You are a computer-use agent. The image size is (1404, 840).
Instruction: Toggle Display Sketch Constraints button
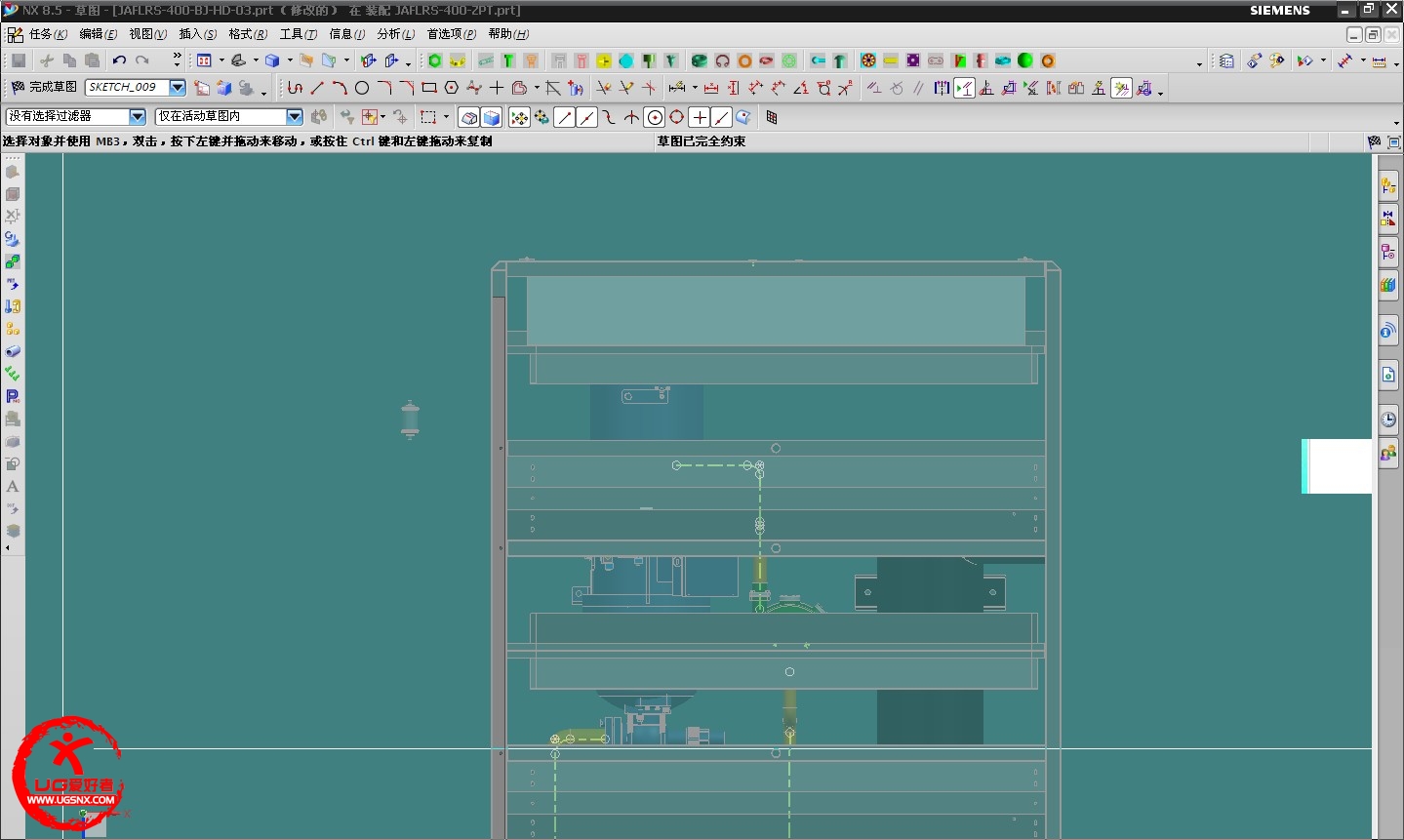pyautogui.click(x=964, y=88)
